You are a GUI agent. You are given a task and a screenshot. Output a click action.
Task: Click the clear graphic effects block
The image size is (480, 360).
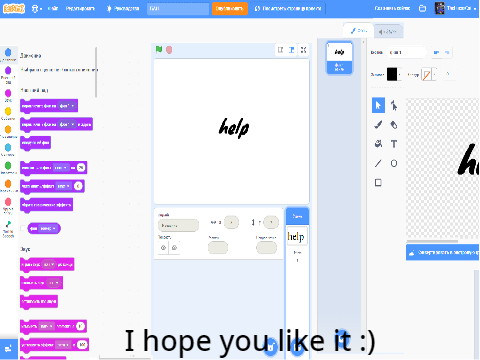[46, 205]
